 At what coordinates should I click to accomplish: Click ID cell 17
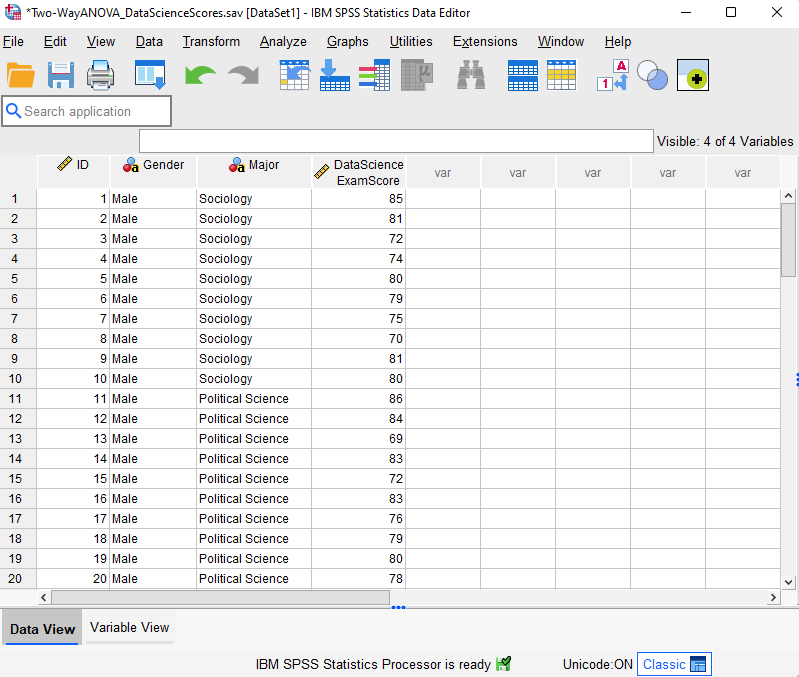click(73, 519)
